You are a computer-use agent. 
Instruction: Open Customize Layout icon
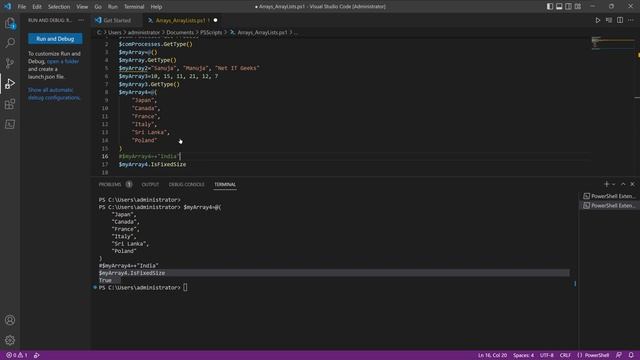(x=578, y=7)
